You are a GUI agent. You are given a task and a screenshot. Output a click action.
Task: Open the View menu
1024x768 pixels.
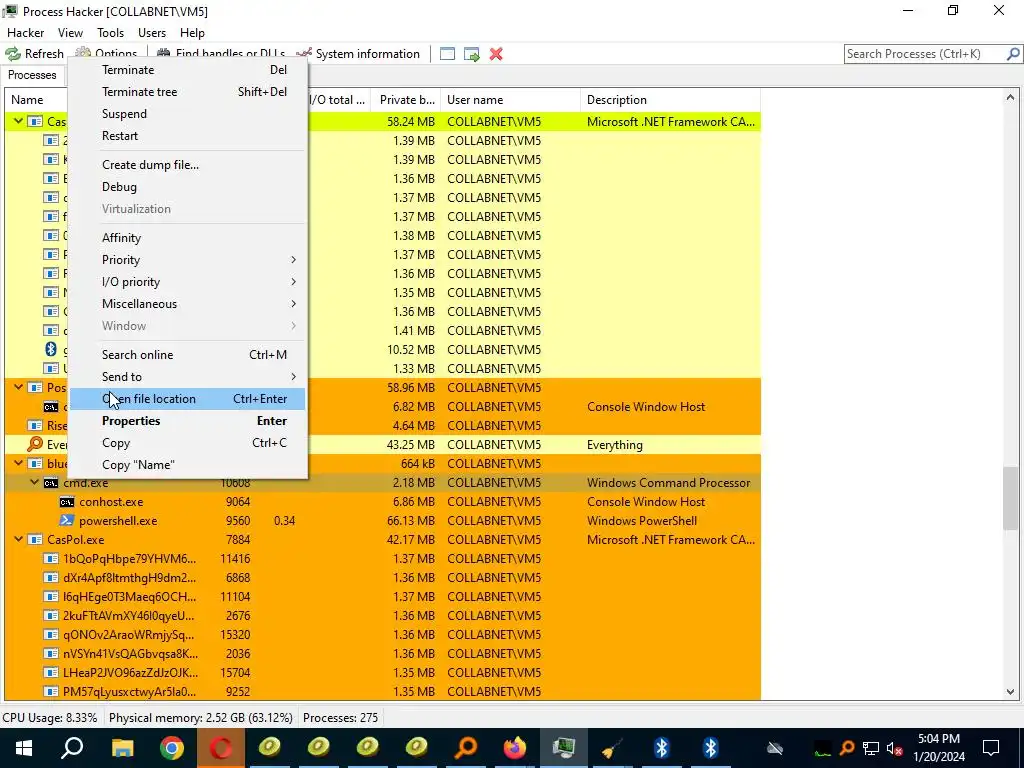[x=70, y=33]
